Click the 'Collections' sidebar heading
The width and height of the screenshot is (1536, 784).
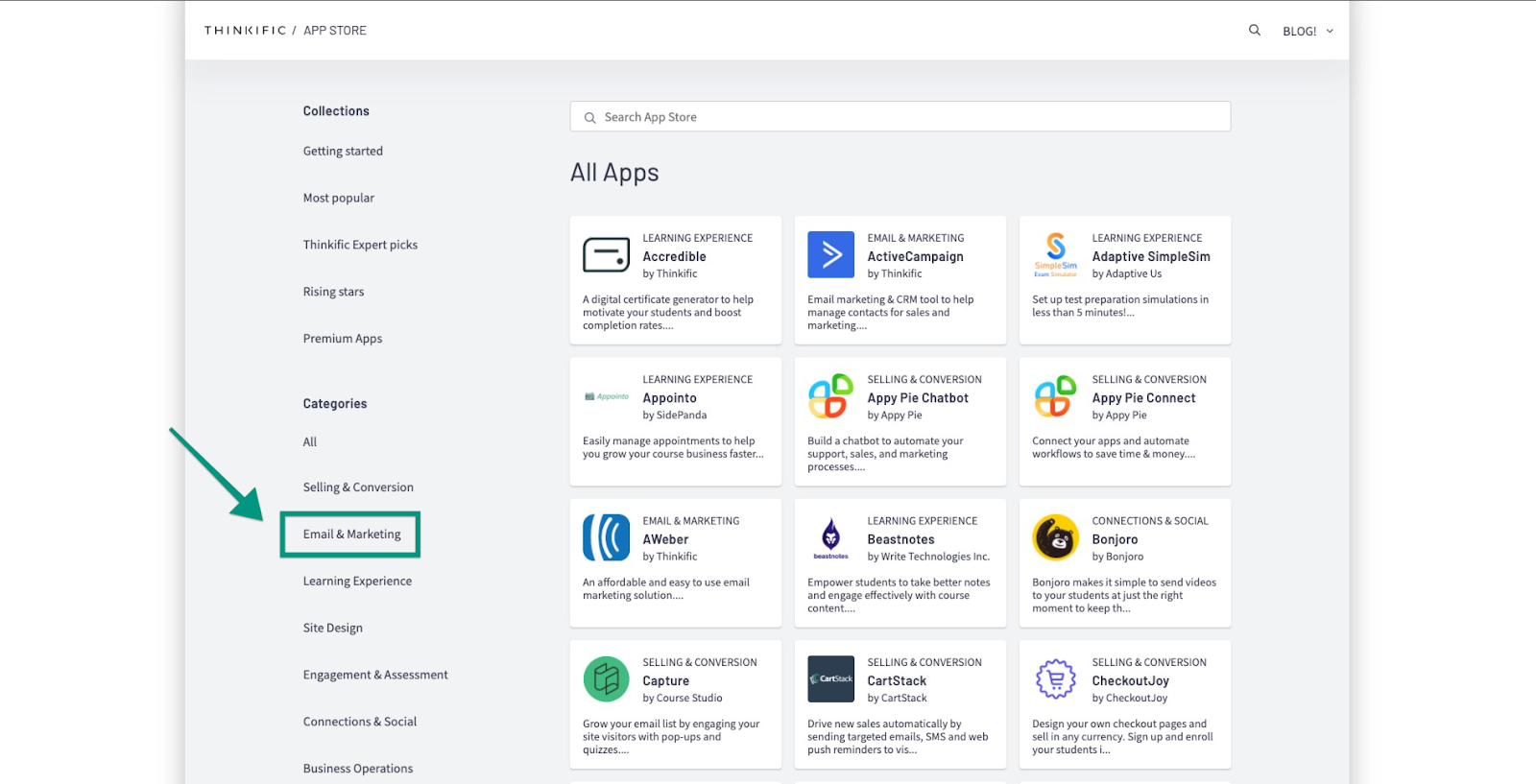pos(336,111)
